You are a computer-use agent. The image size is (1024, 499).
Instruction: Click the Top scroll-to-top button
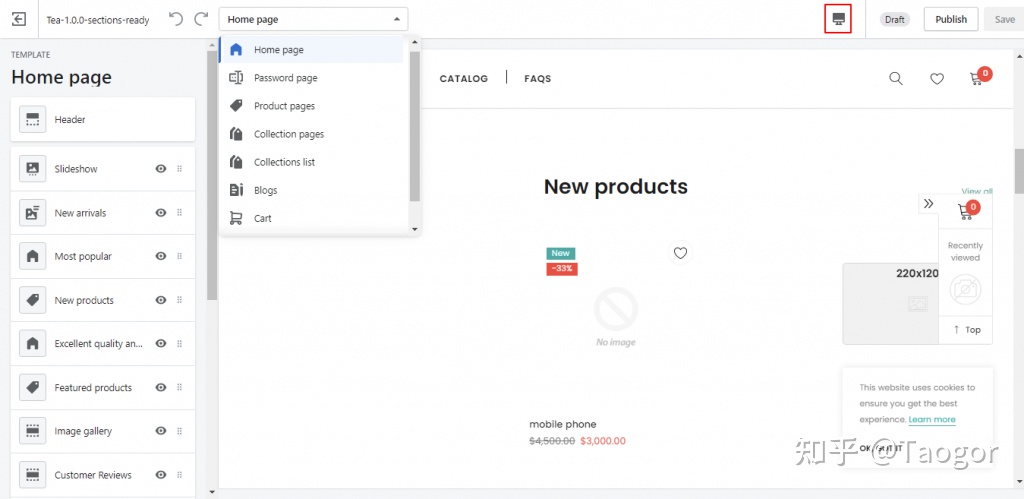click(966, 330)
